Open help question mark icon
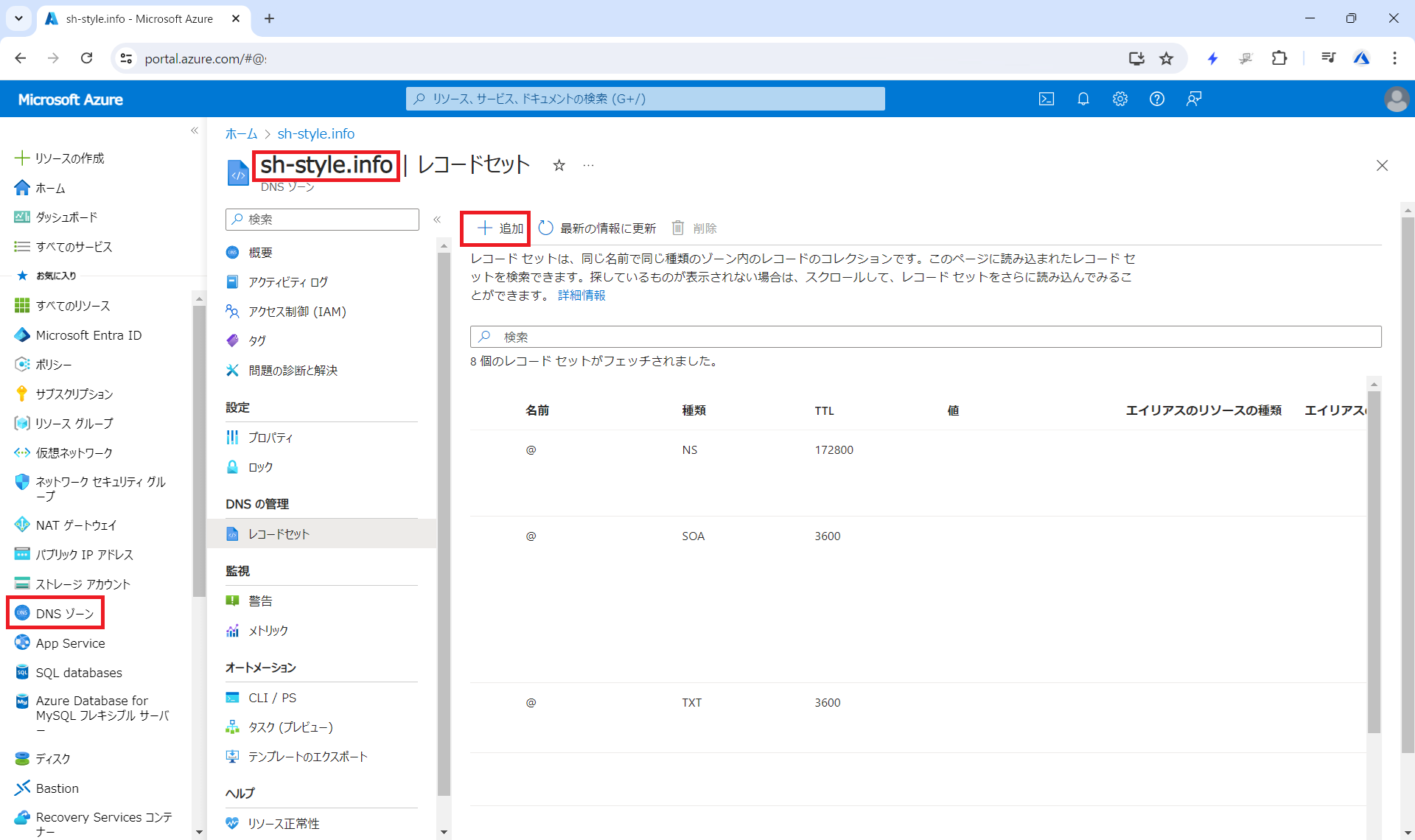The image size is (1415, 840). (x=1156, y=99)
